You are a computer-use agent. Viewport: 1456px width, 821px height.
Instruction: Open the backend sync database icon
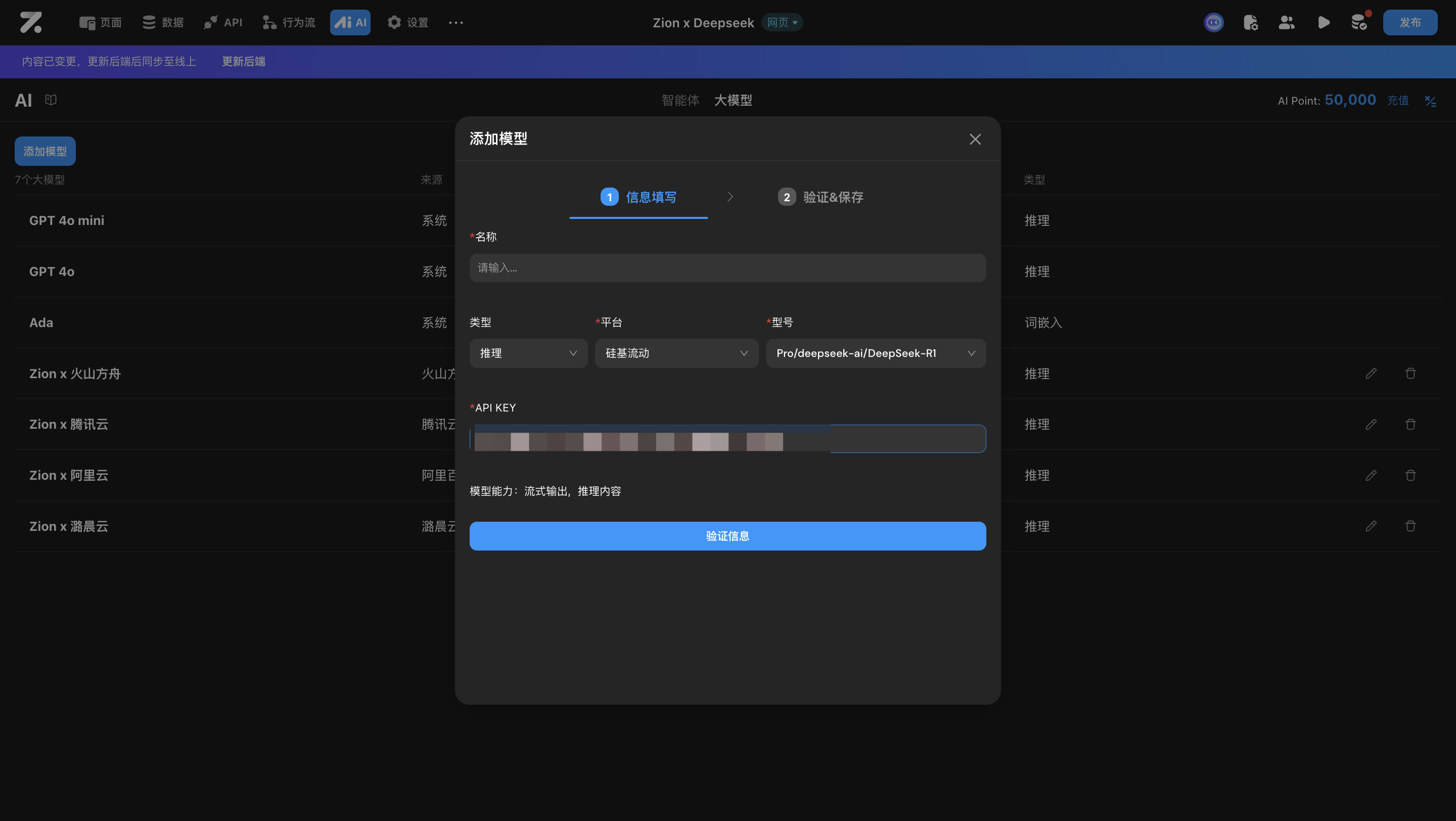[x=1359, y=23]
